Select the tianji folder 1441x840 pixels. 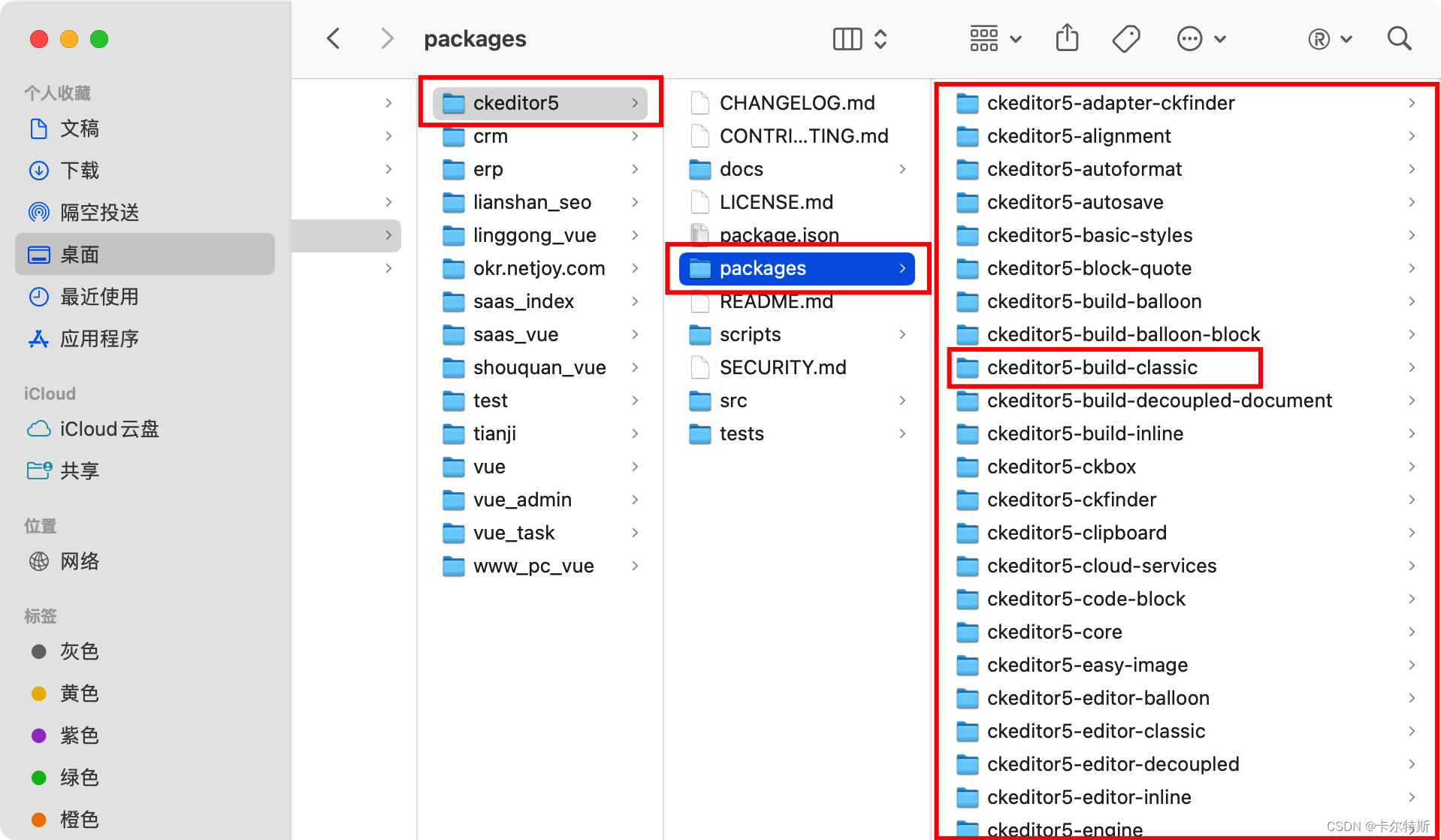[540, 434]
